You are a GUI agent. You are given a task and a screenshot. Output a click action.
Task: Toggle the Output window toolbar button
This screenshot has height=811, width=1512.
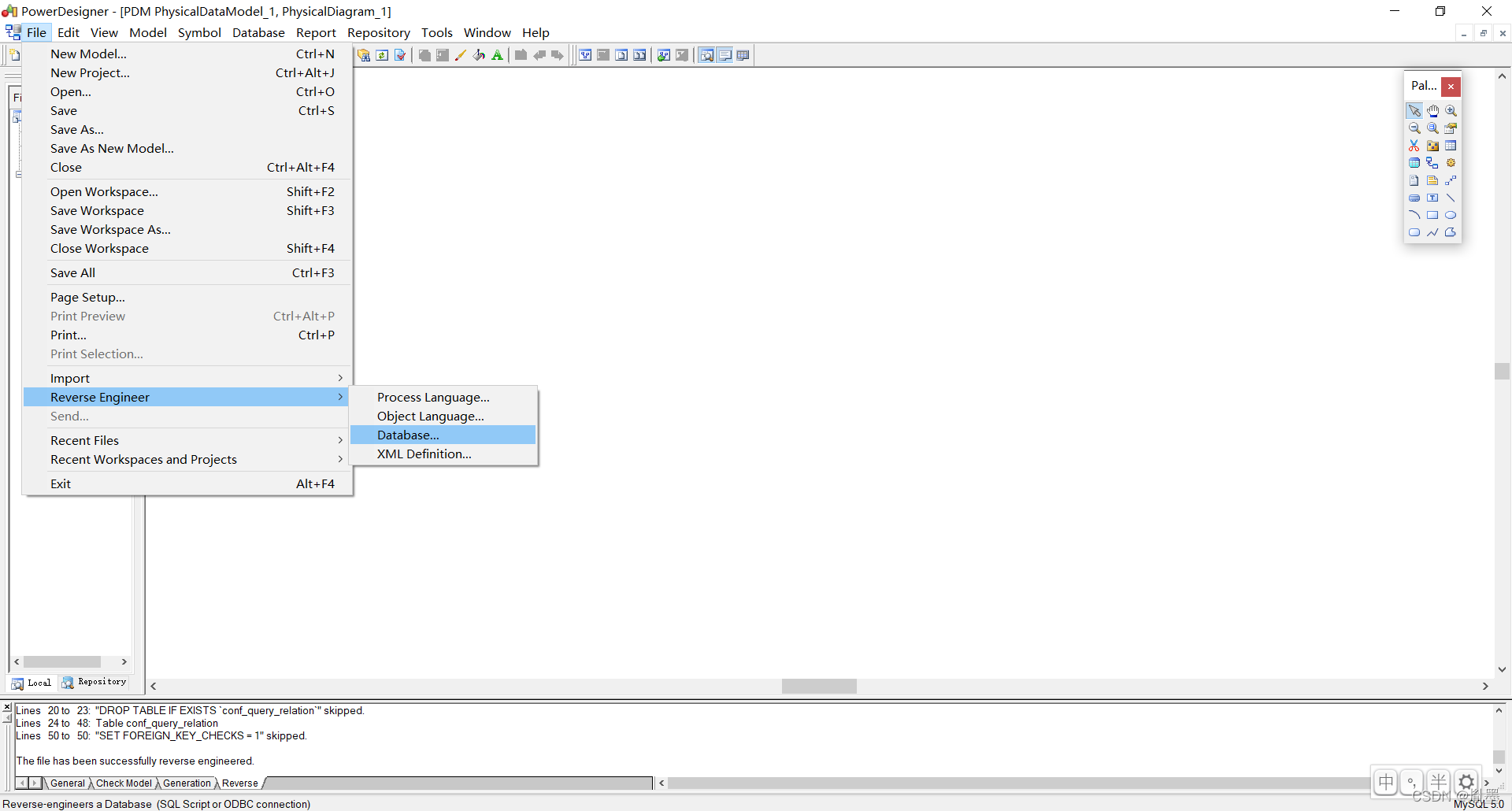click(x=724, y=55)
